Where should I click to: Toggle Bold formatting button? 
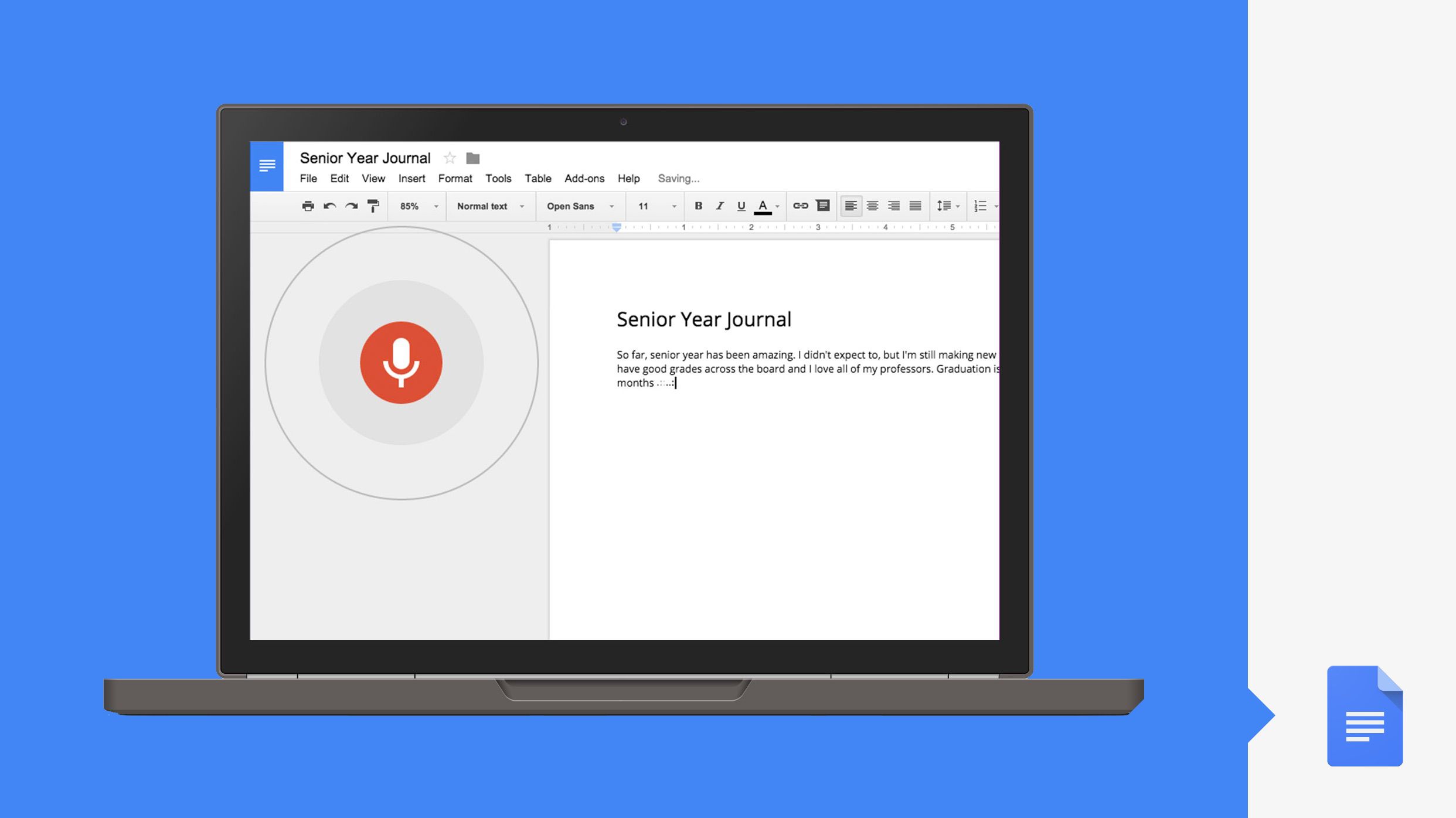point(697,206)
